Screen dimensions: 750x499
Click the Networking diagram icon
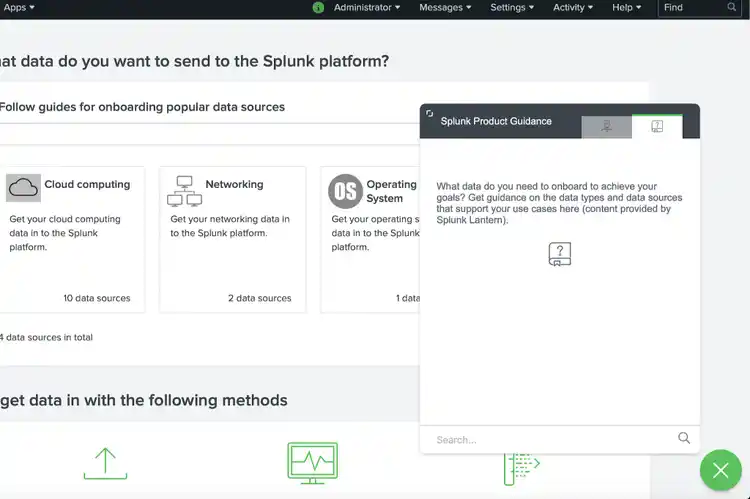coord(184,190)
